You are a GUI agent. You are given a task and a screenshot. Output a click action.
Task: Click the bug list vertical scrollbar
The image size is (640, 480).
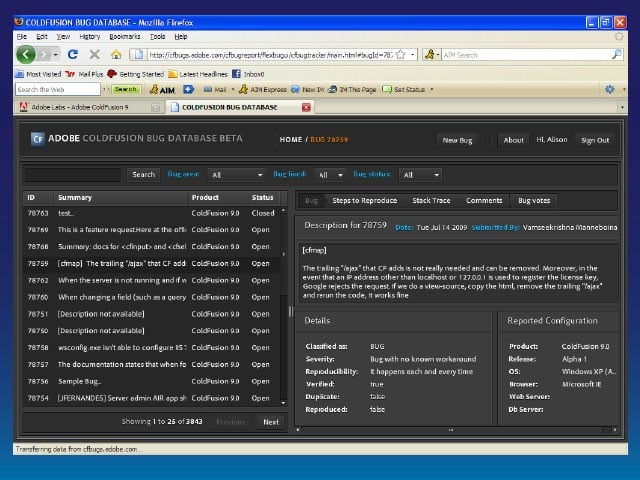click(x=284, y=306)
